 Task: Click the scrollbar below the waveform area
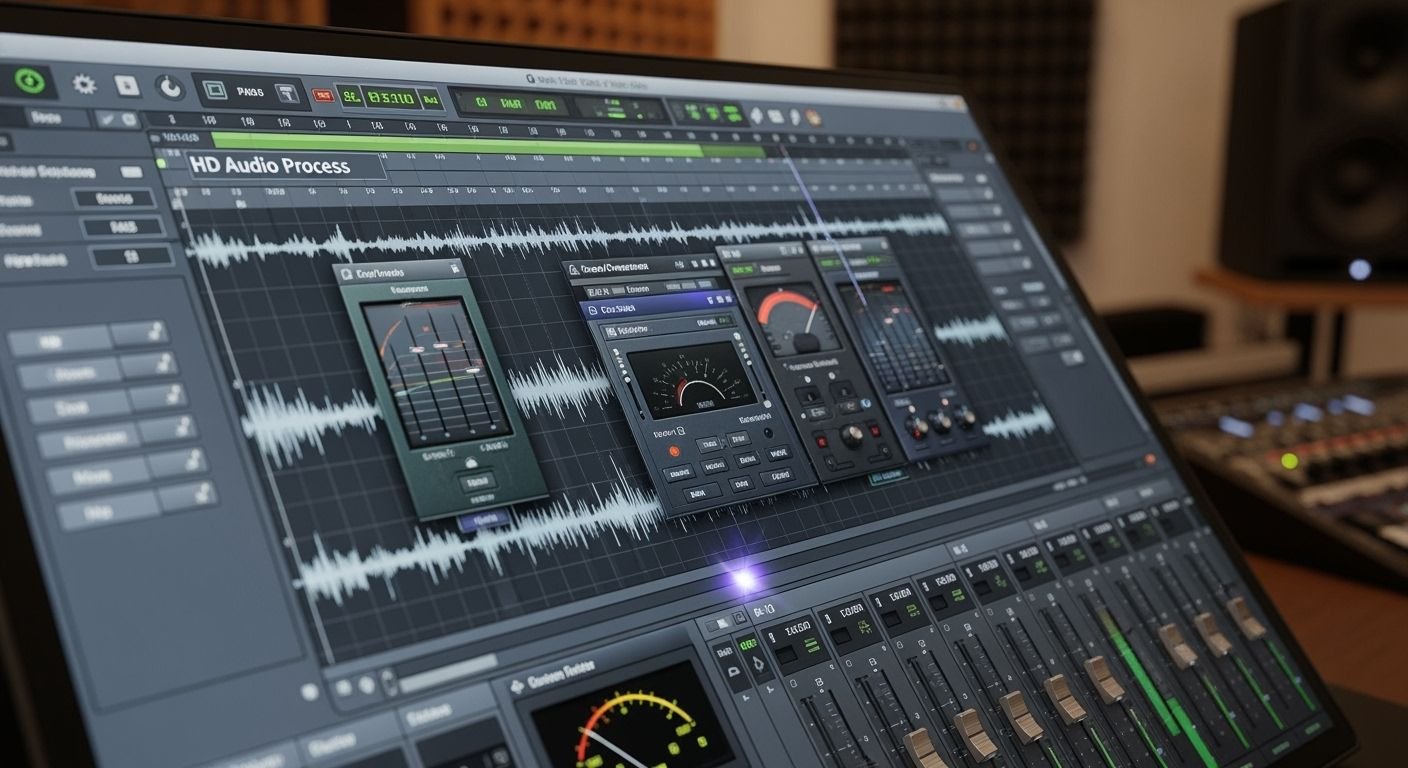pos(450,672)
